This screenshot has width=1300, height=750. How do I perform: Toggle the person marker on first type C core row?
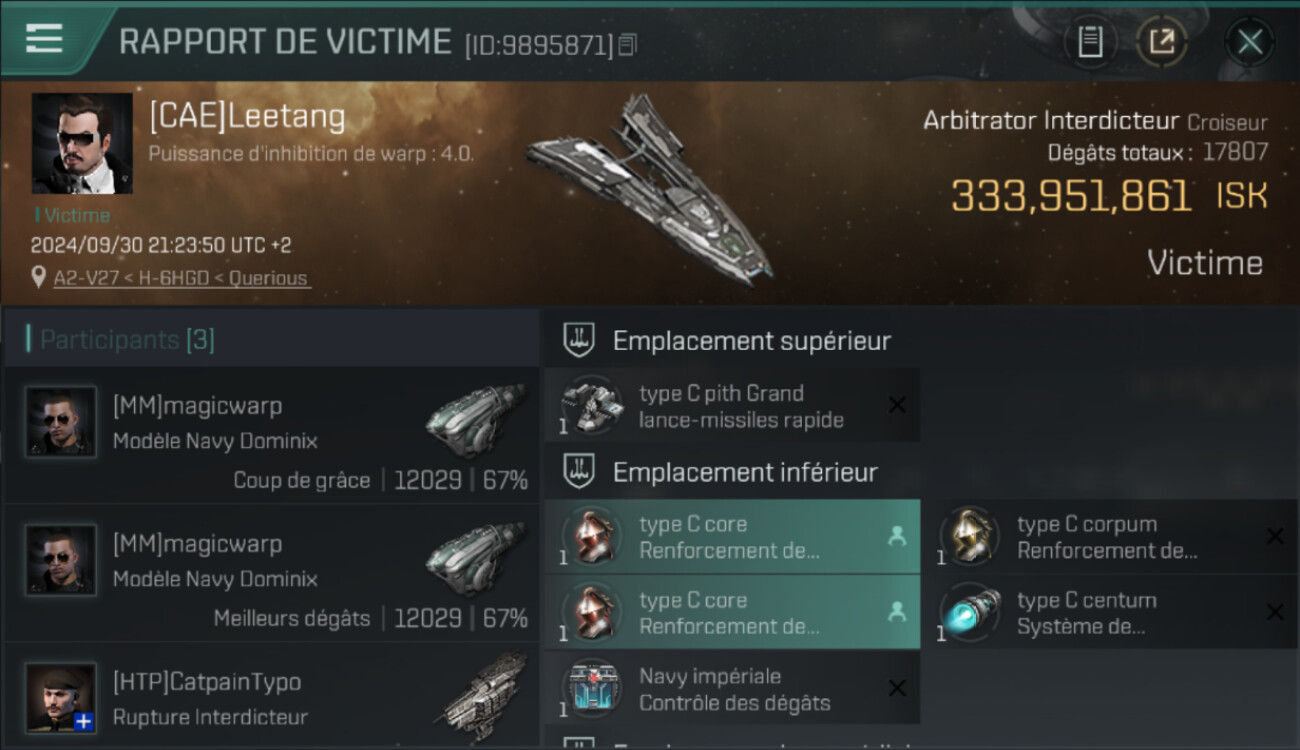pyautogui.click(x=897, y=537)
